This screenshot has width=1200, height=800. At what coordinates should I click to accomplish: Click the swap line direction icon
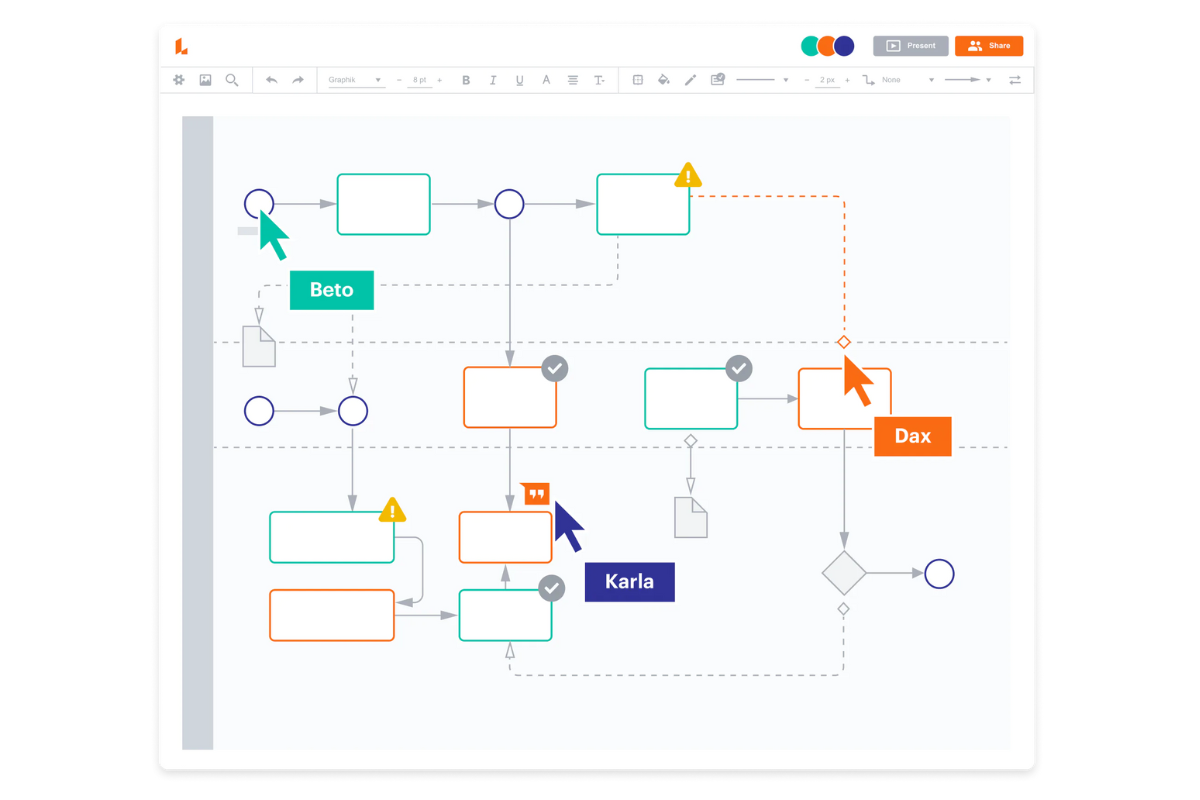1015,80
